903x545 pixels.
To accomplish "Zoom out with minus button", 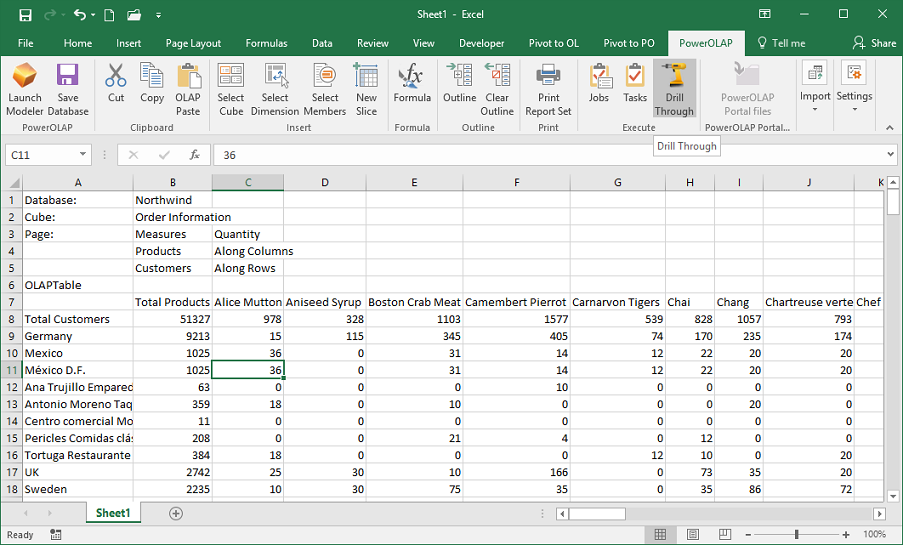I will point(748,535).
